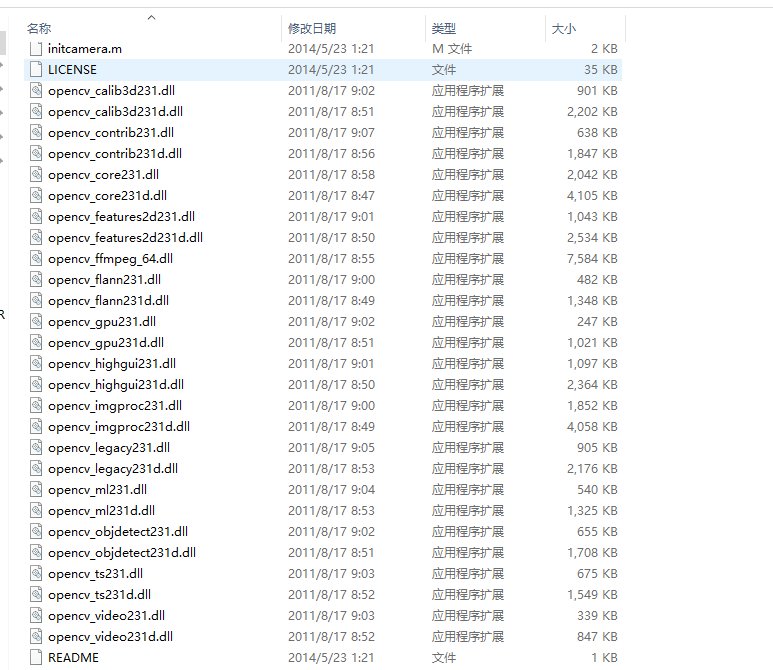
Task: Click the size 4,105 KB cell
Action: click(592, 196)
